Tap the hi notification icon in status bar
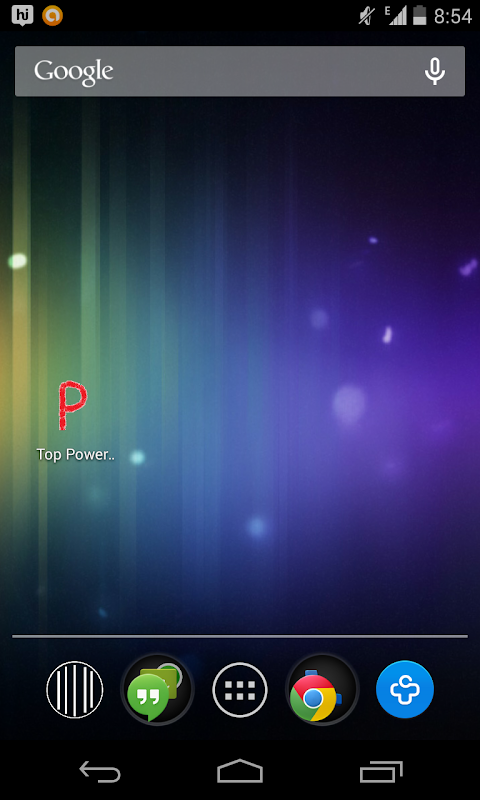480x800 pixels. tap(22, 16)
